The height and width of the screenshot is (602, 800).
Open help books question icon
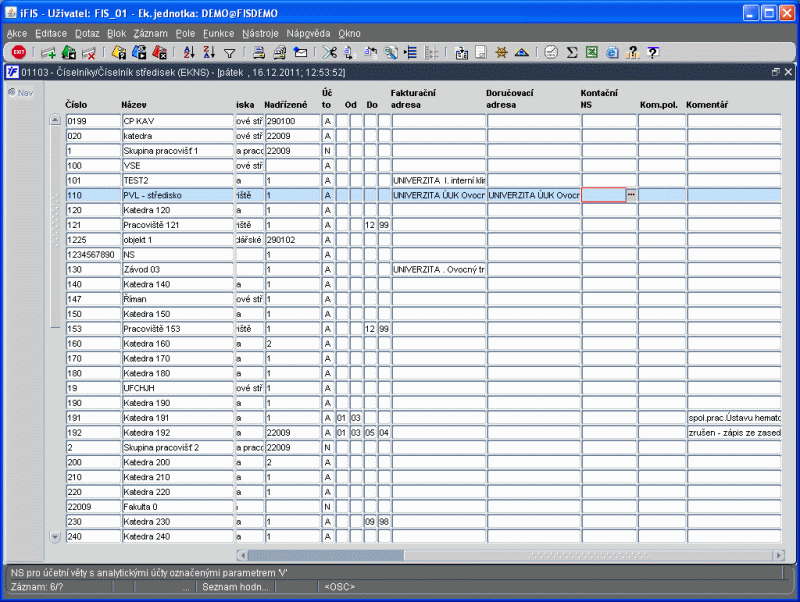[x=633, y=52]
